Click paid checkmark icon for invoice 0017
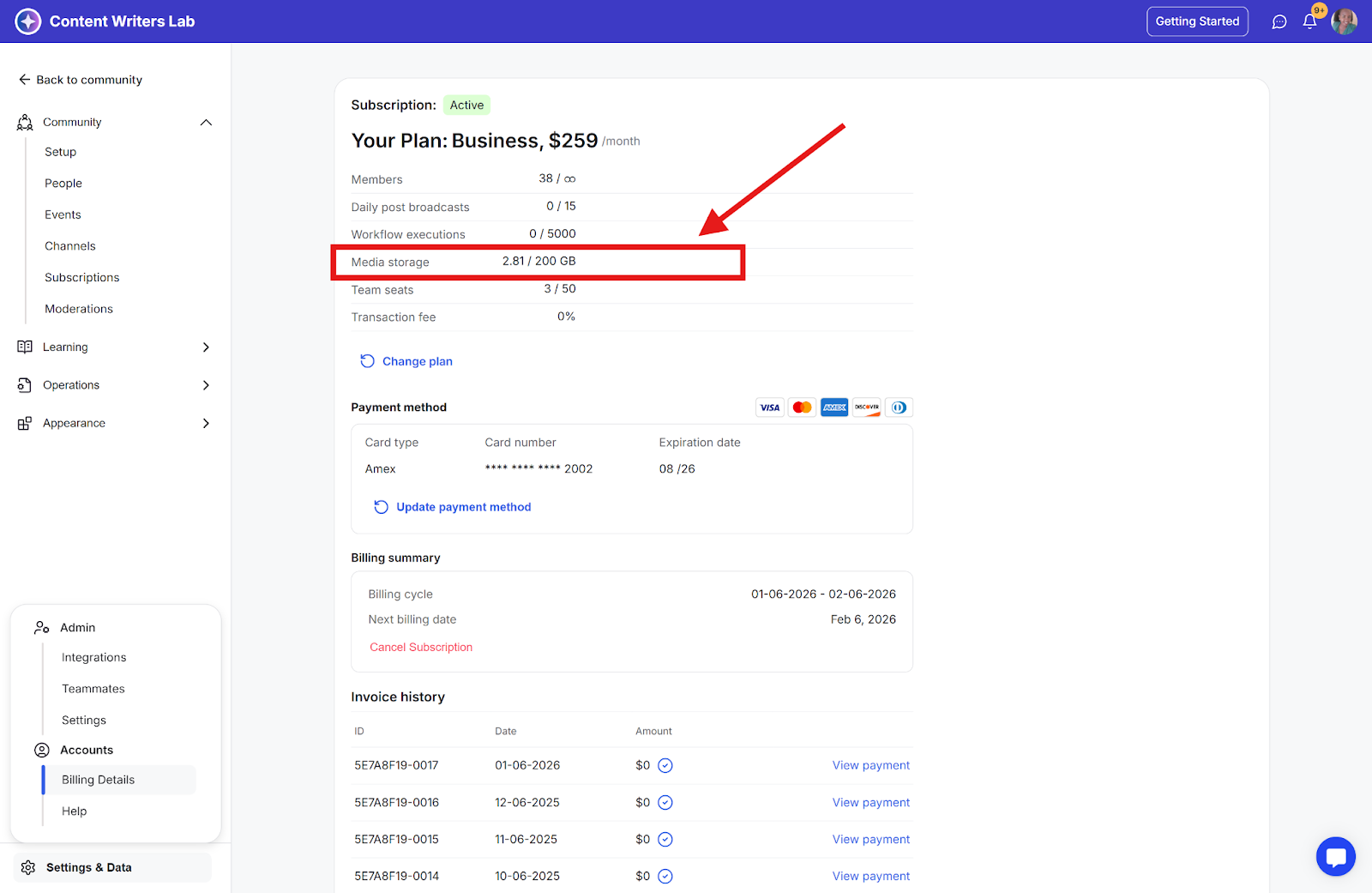Image resolution: width=1372 pixels, height=893 pixels. pos(665,765)
